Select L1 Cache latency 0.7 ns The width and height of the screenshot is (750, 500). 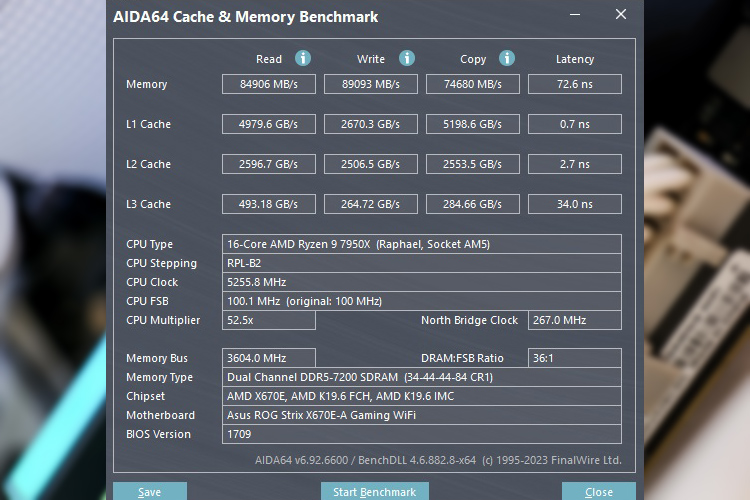(x=574, y=124)
